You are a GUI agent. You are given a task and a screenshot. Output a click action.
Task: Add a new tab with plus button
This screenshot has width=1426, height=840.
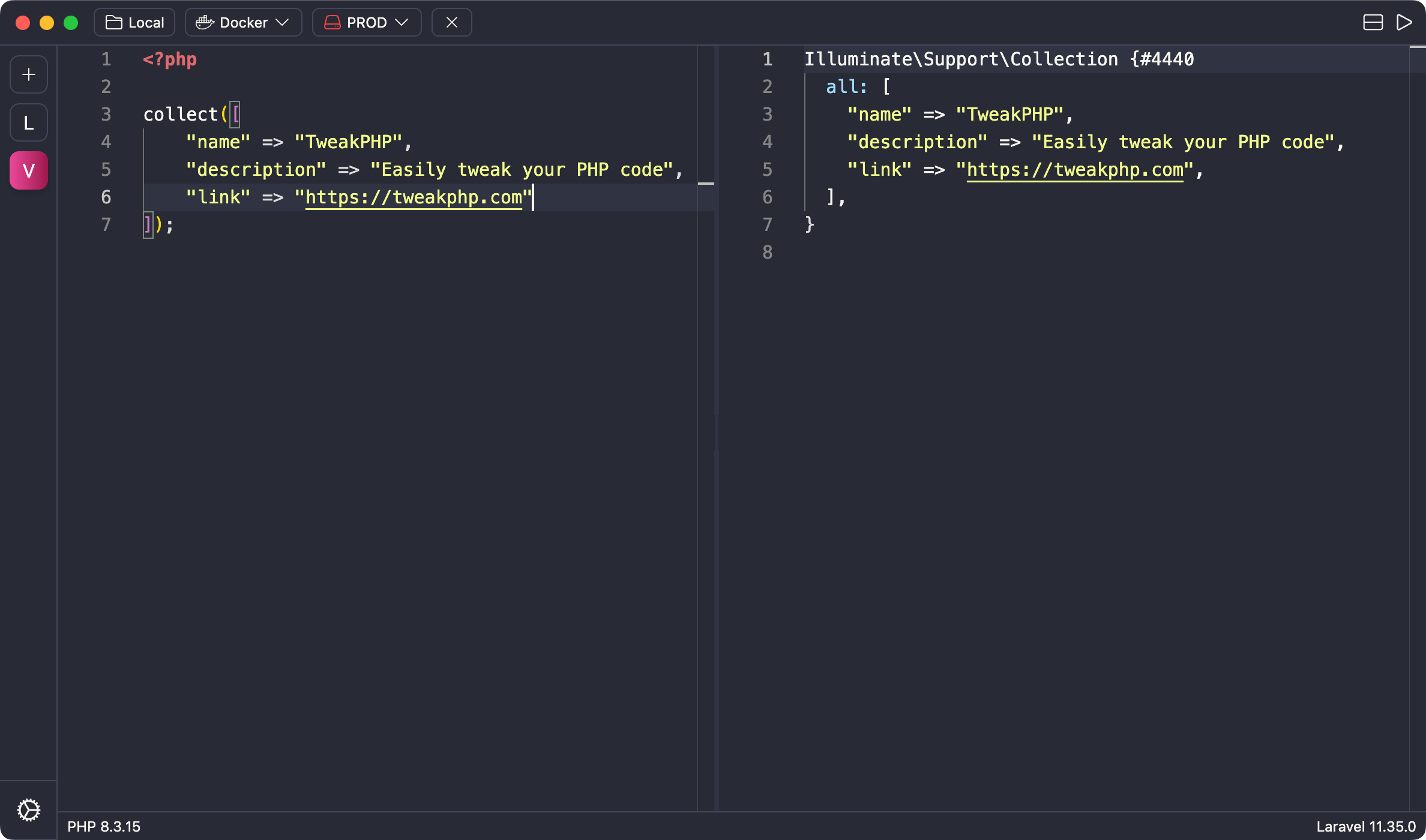click(29, 74)
